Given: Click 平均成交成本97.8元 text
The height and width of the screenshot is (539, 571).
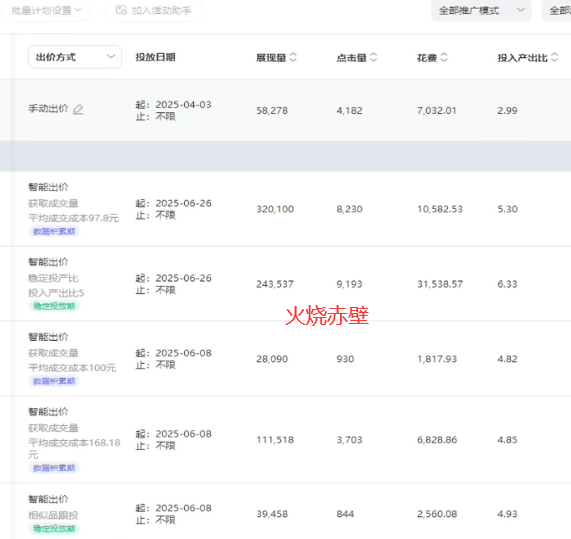Looking at the screenshot, I should pyautogui.click(x=74, y=218).
